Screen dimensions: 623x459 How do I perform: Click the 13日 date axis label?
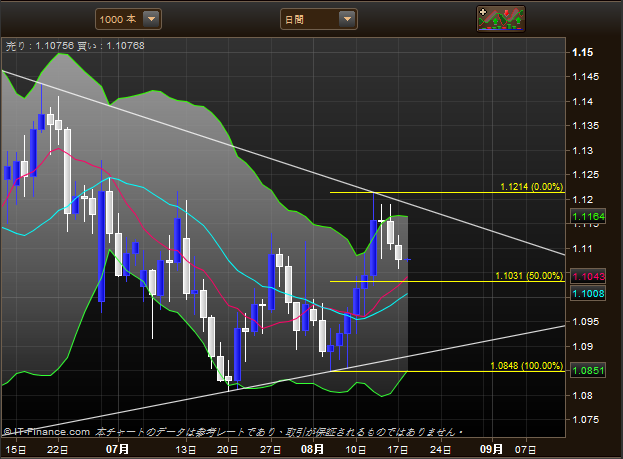point(186,450)
